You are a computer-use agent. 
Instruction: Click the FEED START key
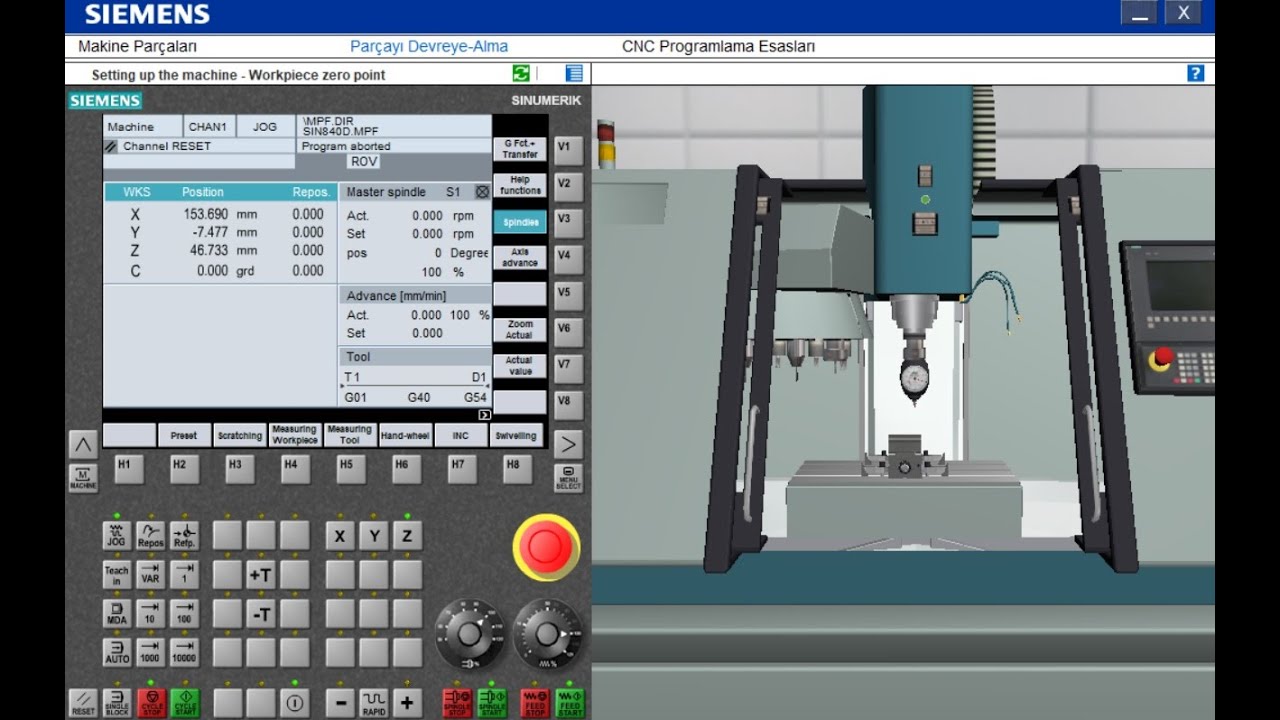tap(569, 702)
